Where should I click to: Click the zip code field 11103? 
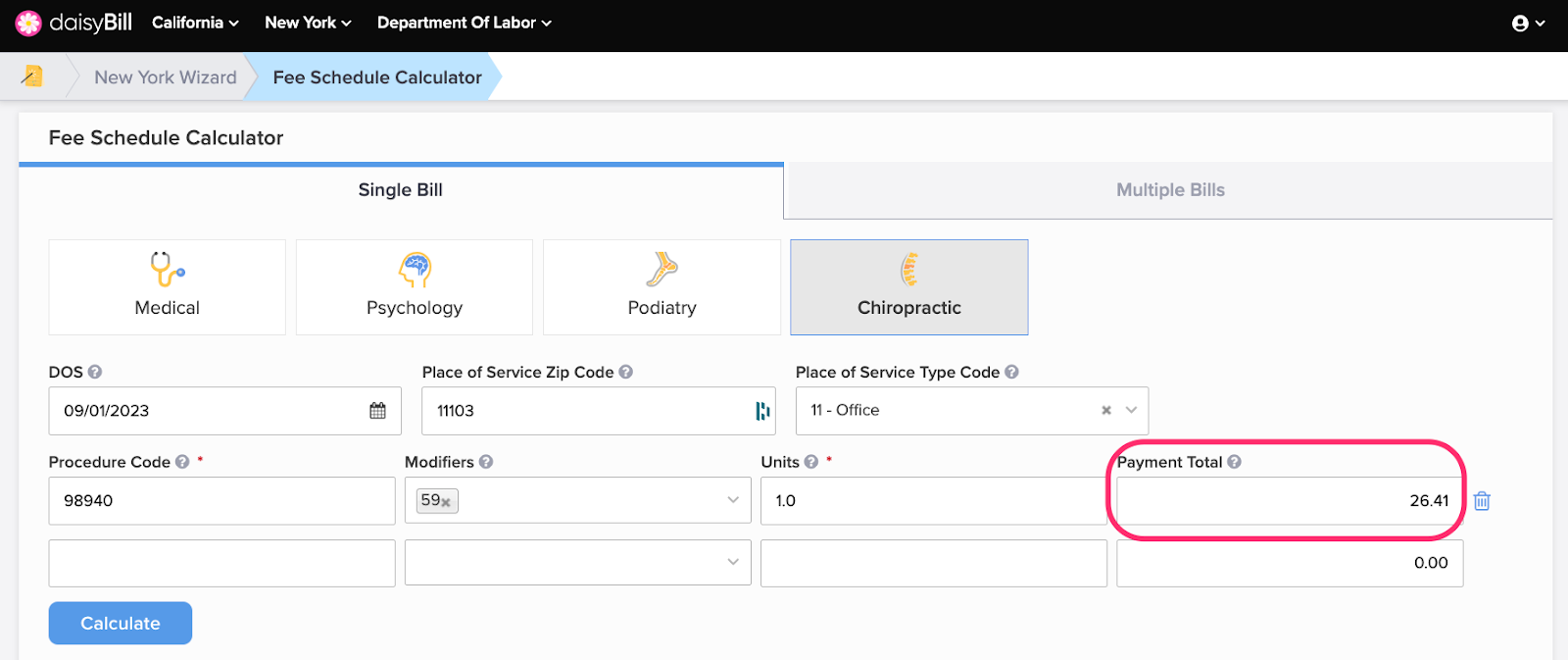tap(599, 411)
